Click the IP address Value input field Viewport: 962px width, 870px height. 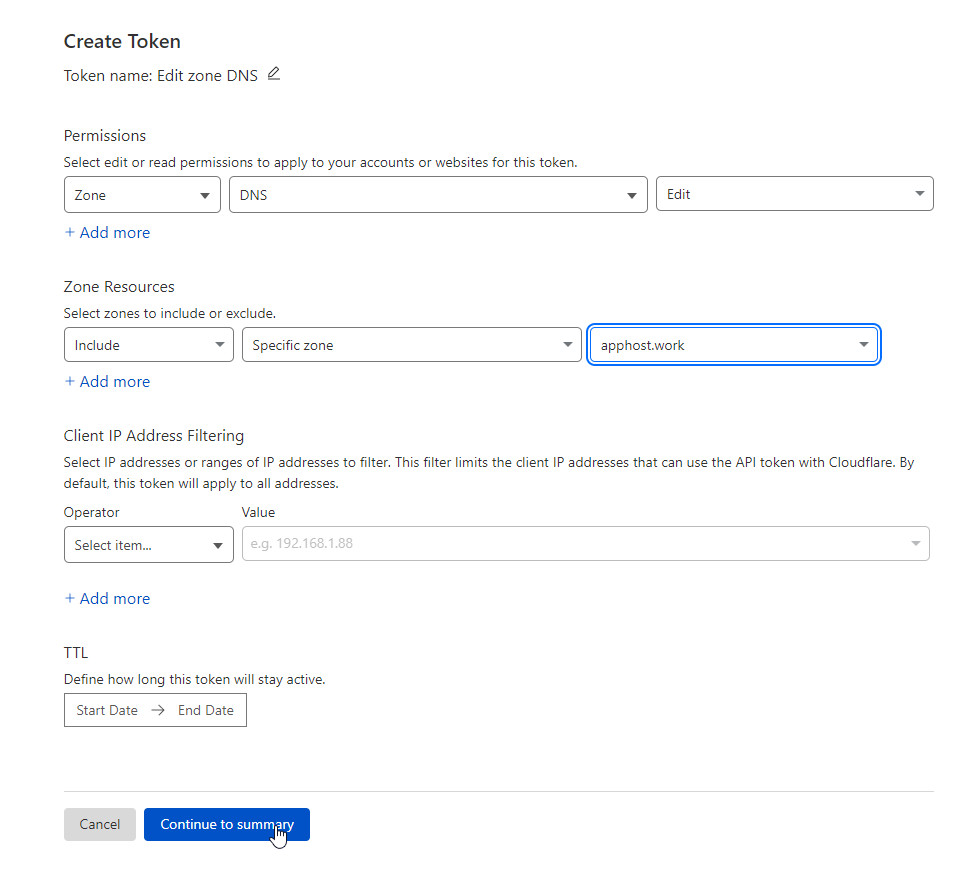(x=570, y=544)
